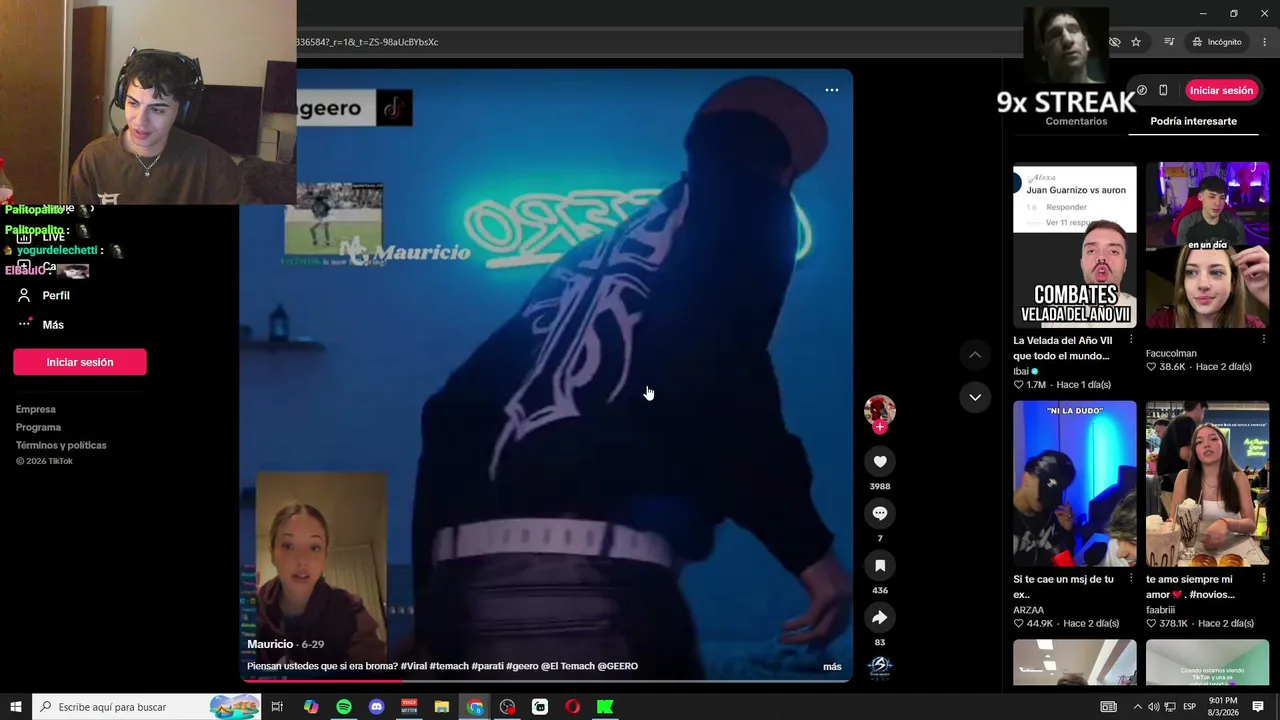Screen dimensions: 1280x720
Task: Open Copilot from the taskbar
Action: [311, 707]
